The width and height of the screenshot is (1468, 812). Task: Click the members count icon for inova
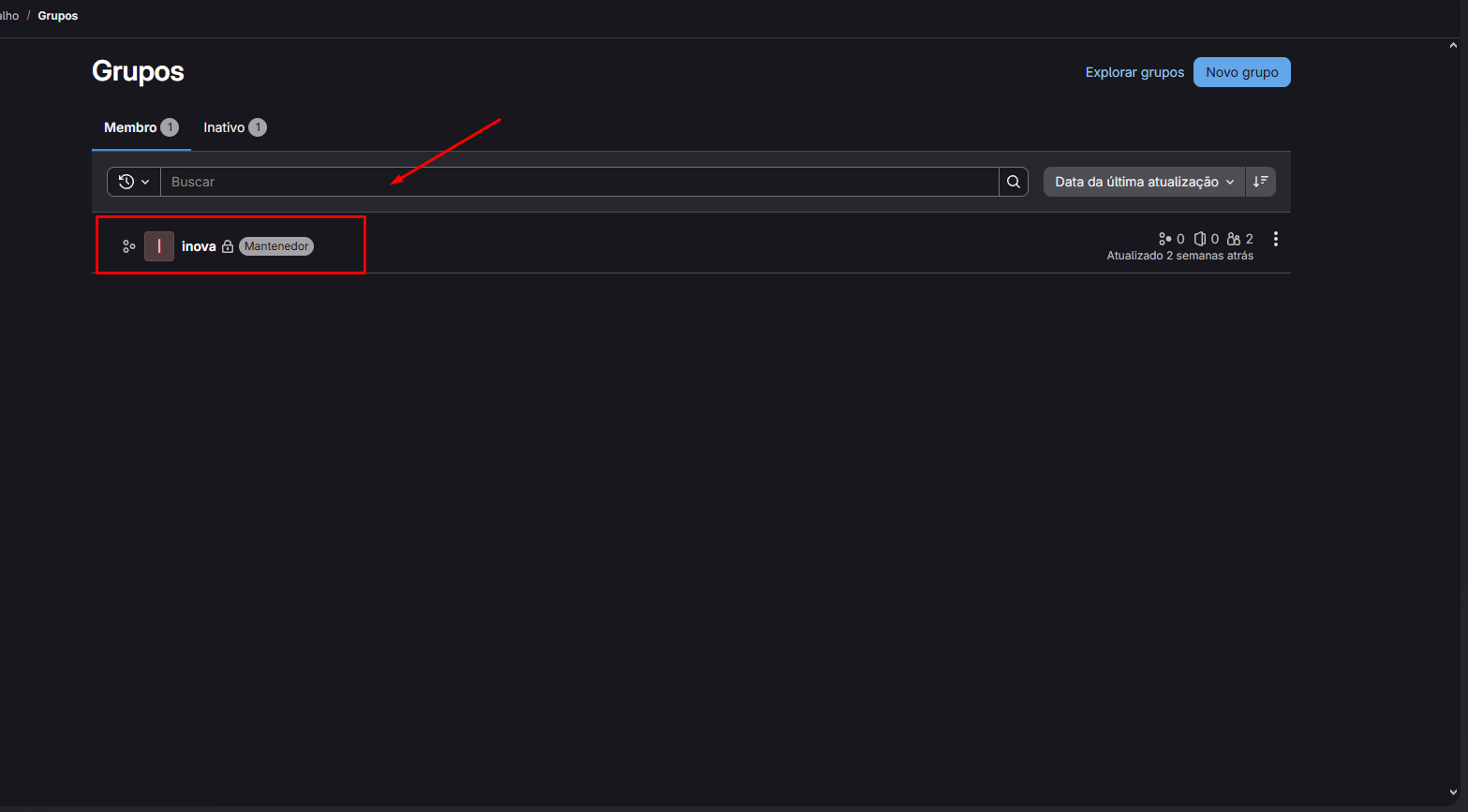point(1234,239)
